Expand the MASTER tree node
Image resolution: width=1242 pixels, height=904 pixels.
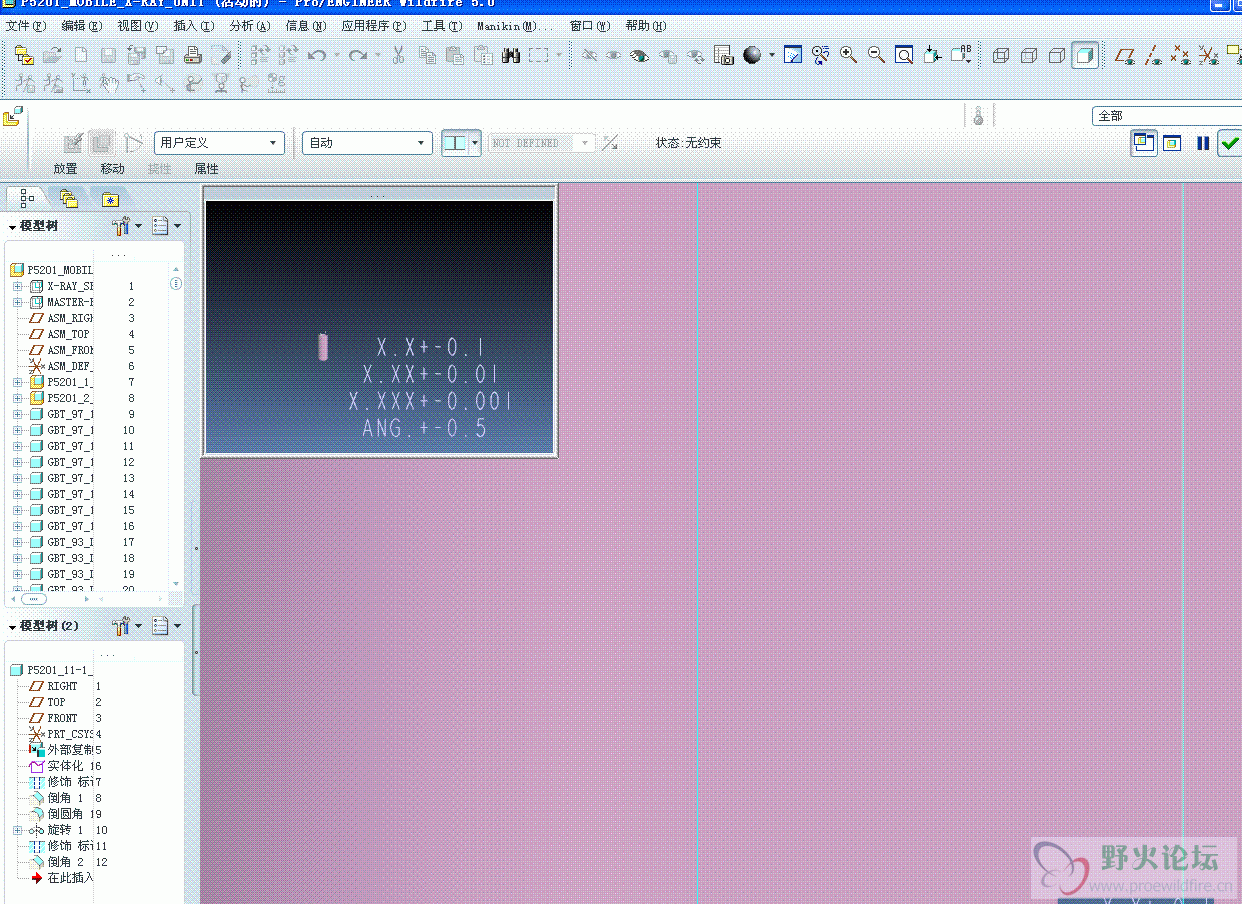coord(17,302)
